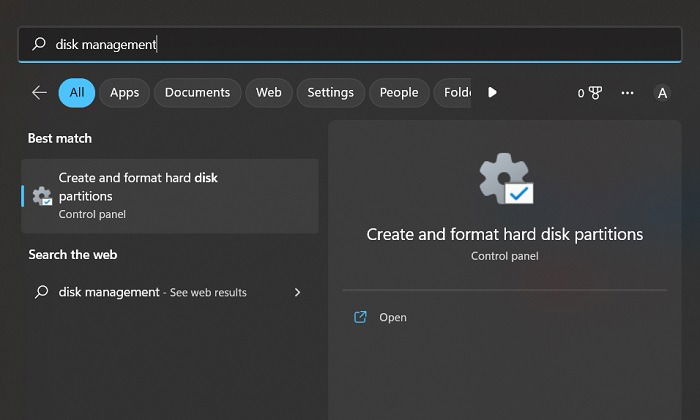Open the three-dot more options menu
The width and height of the screenshot is (700, 420).
pyautogui.click(x=627, y=93)
